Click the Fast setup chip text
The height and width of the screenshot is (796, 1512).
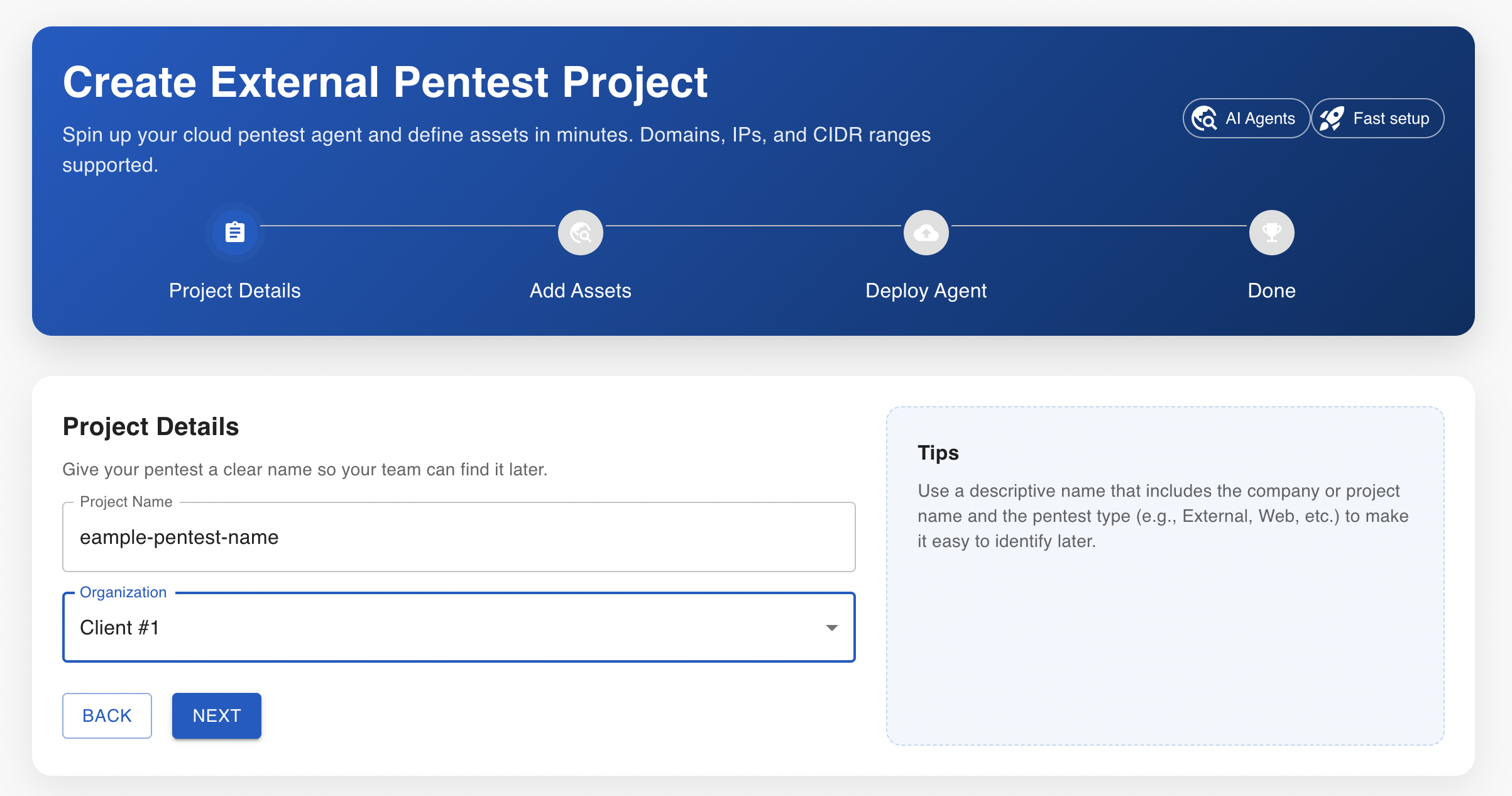click(1391, 118)
